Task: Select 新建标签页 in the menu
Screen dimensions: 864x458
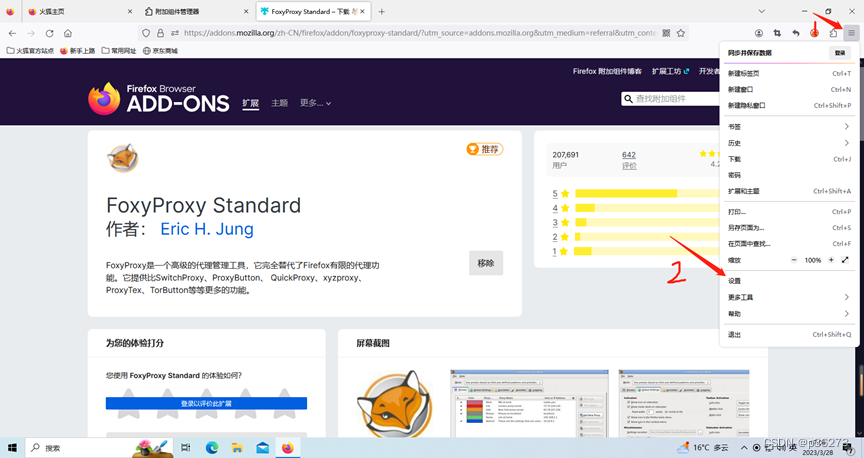Action: 789,73
